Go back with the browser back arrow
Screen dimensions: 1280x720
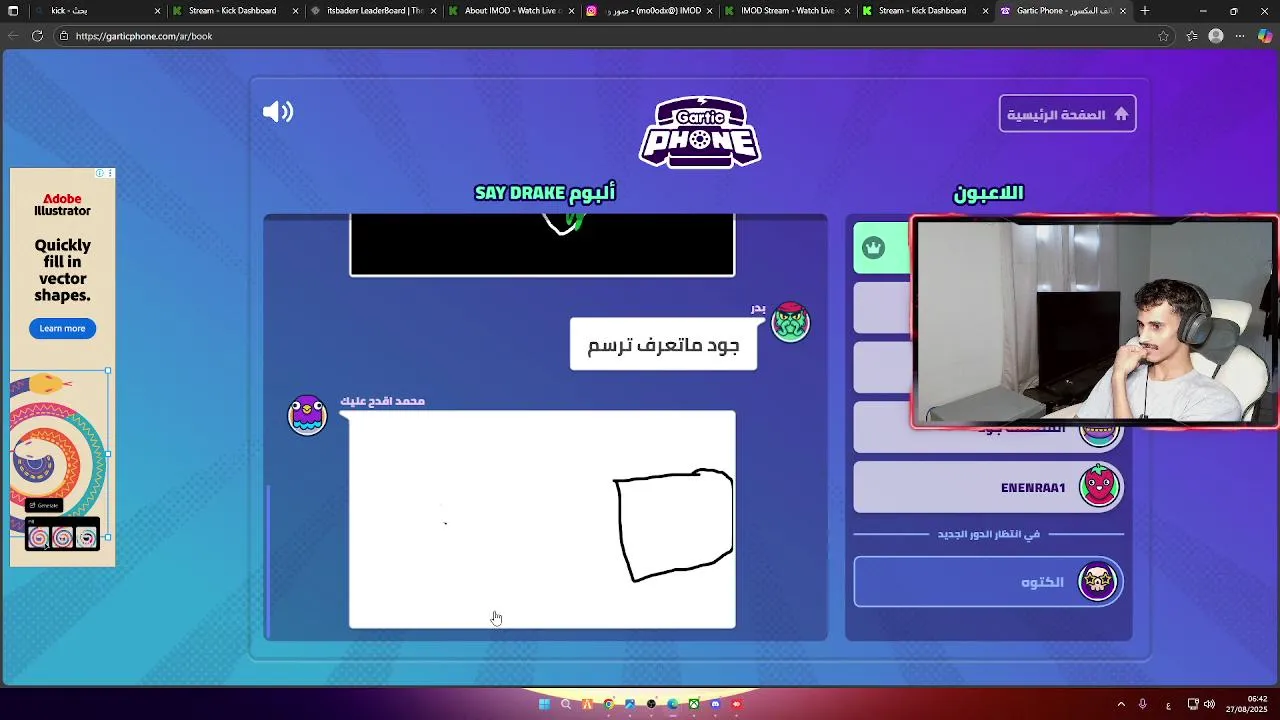coord(13,36)
